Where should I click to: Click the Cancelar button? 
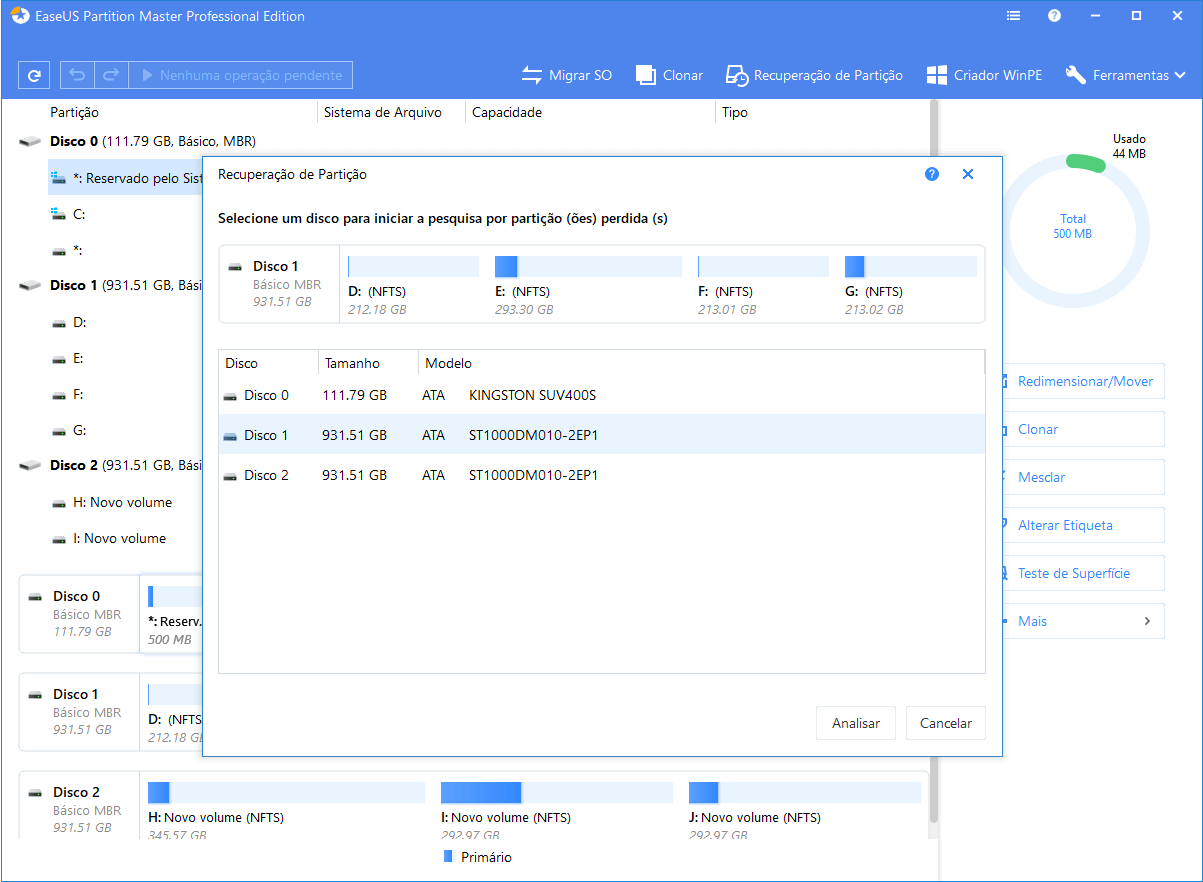coord(946,723)
